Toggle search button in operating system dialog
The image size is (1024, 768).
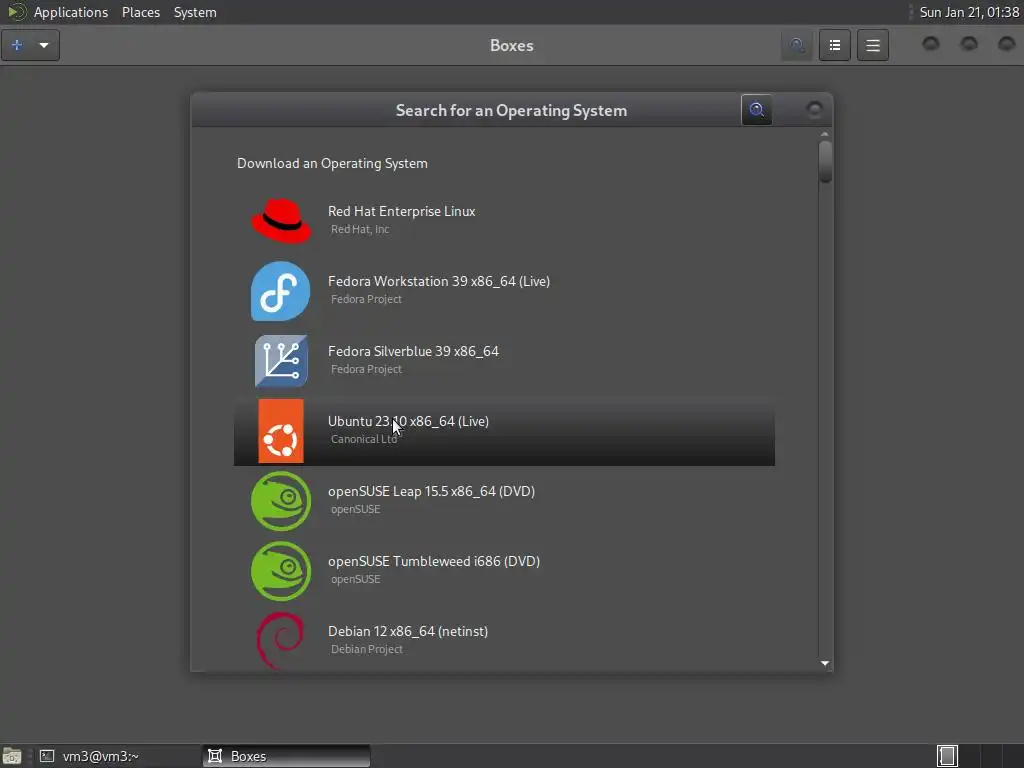coord(757,110)
